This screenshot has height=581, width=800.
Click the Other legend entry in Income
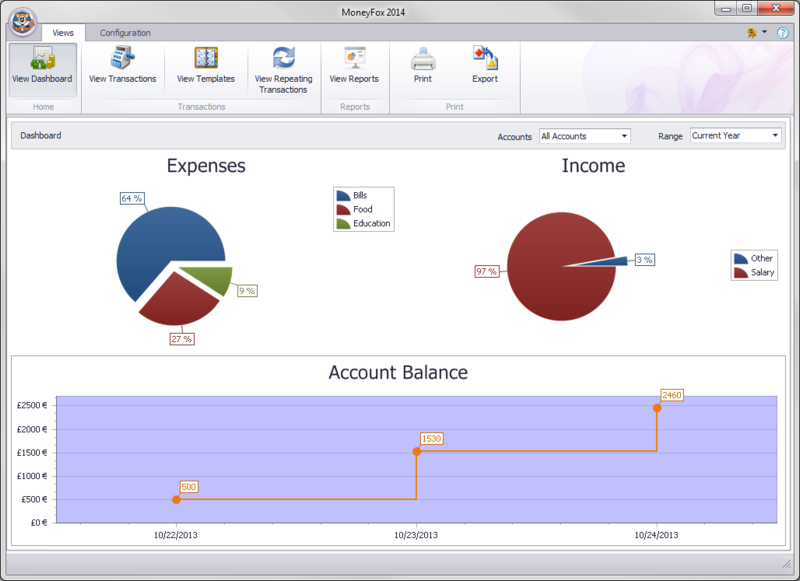pos(754,258)
